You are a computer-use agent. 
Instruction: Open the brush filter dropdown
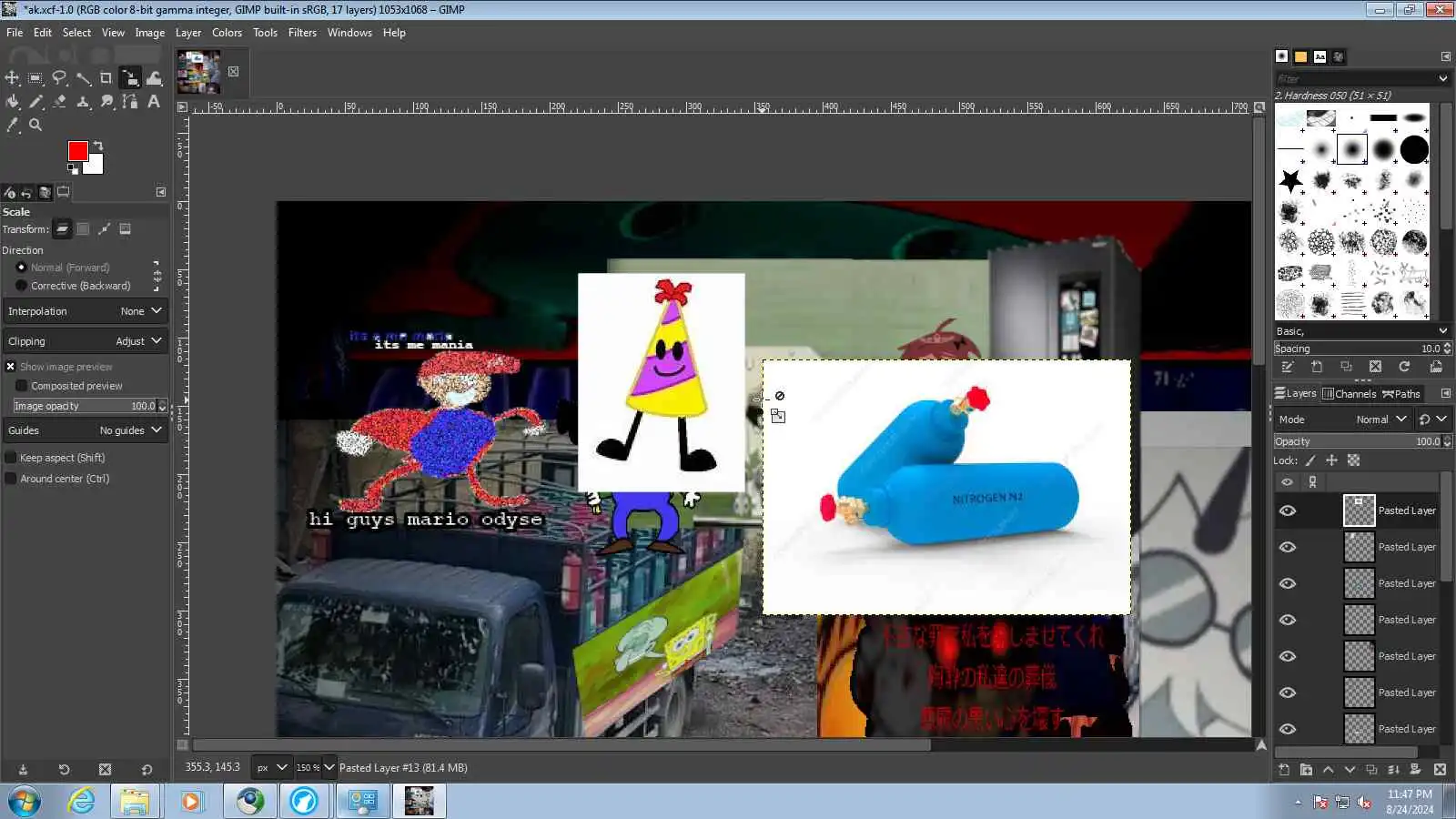1443,78
